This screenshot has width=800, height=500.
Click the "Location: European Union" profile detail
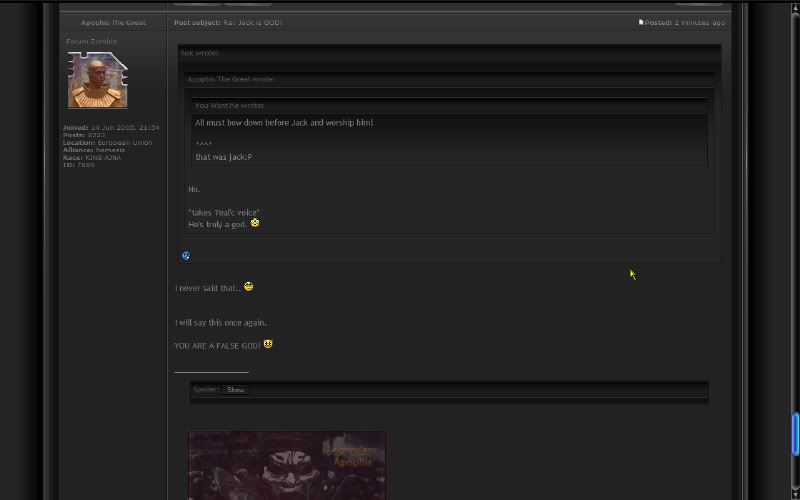107,142
